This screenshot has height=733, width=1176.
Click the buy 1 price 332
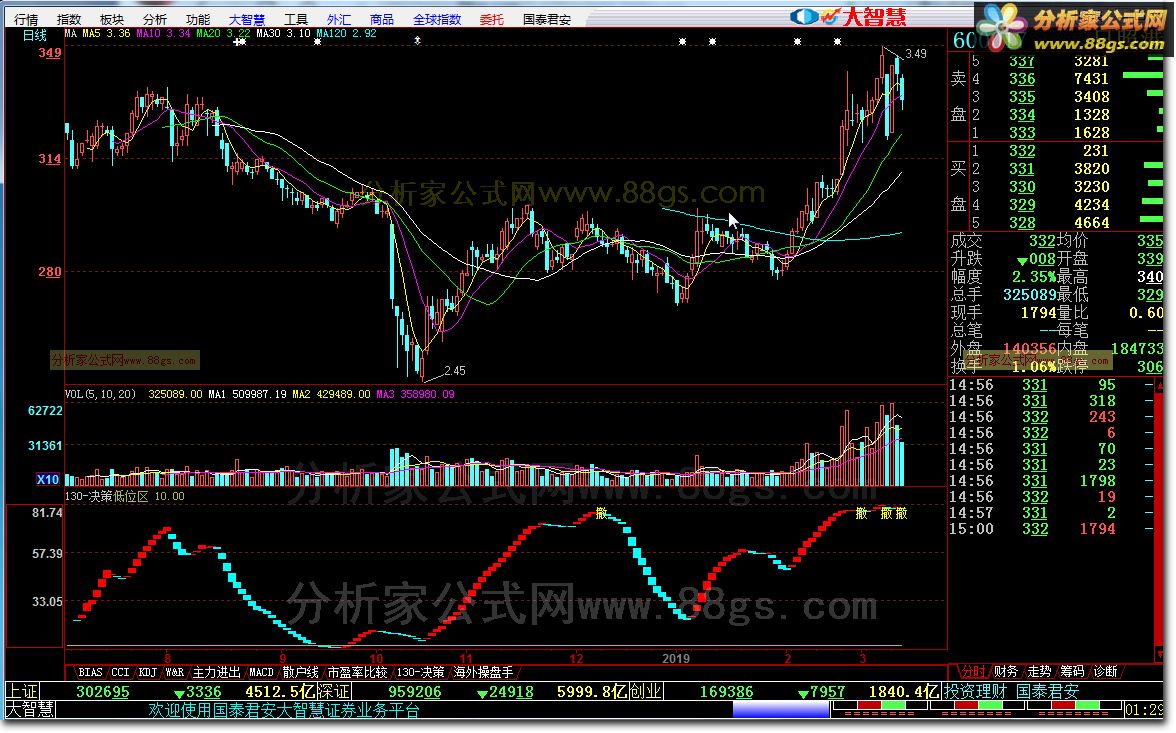(1022, 151)
